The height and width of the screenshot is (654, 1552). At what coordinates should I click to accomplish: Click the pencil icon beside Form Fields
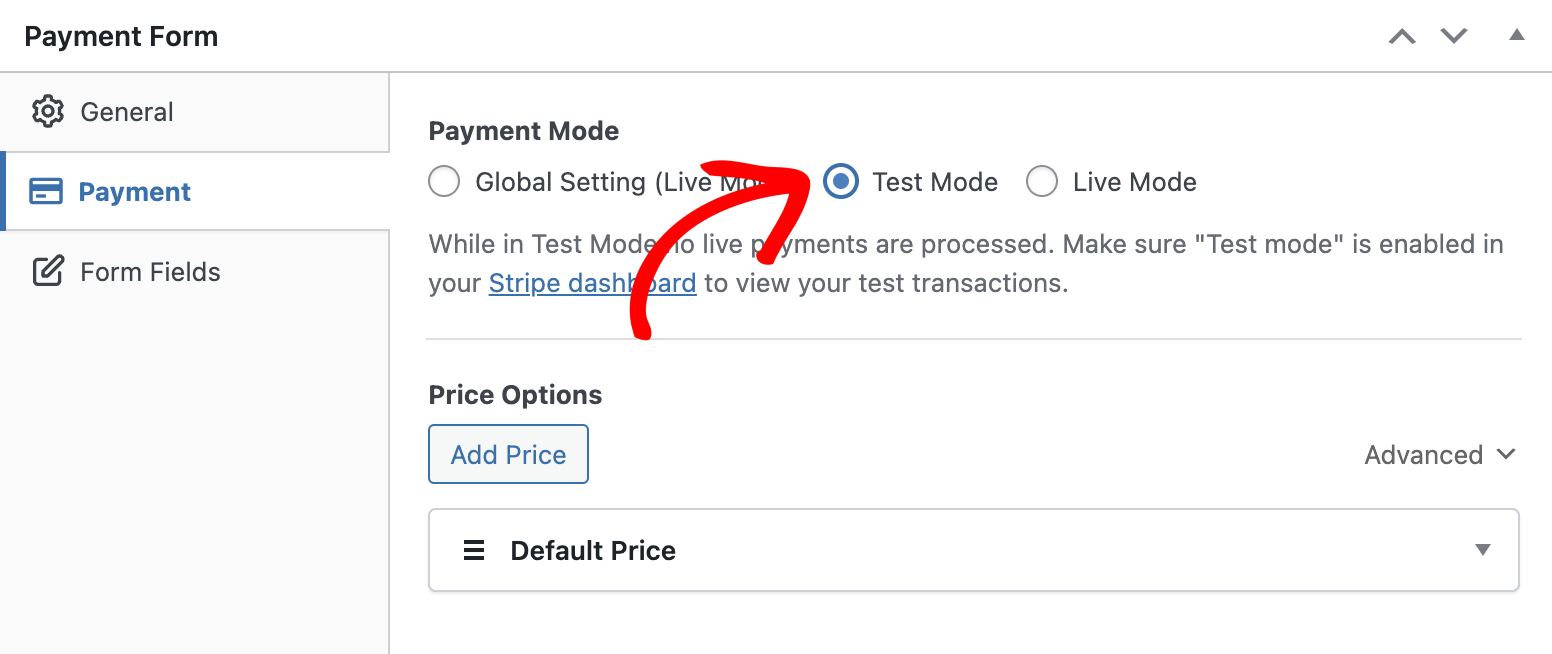pos(47,271)
